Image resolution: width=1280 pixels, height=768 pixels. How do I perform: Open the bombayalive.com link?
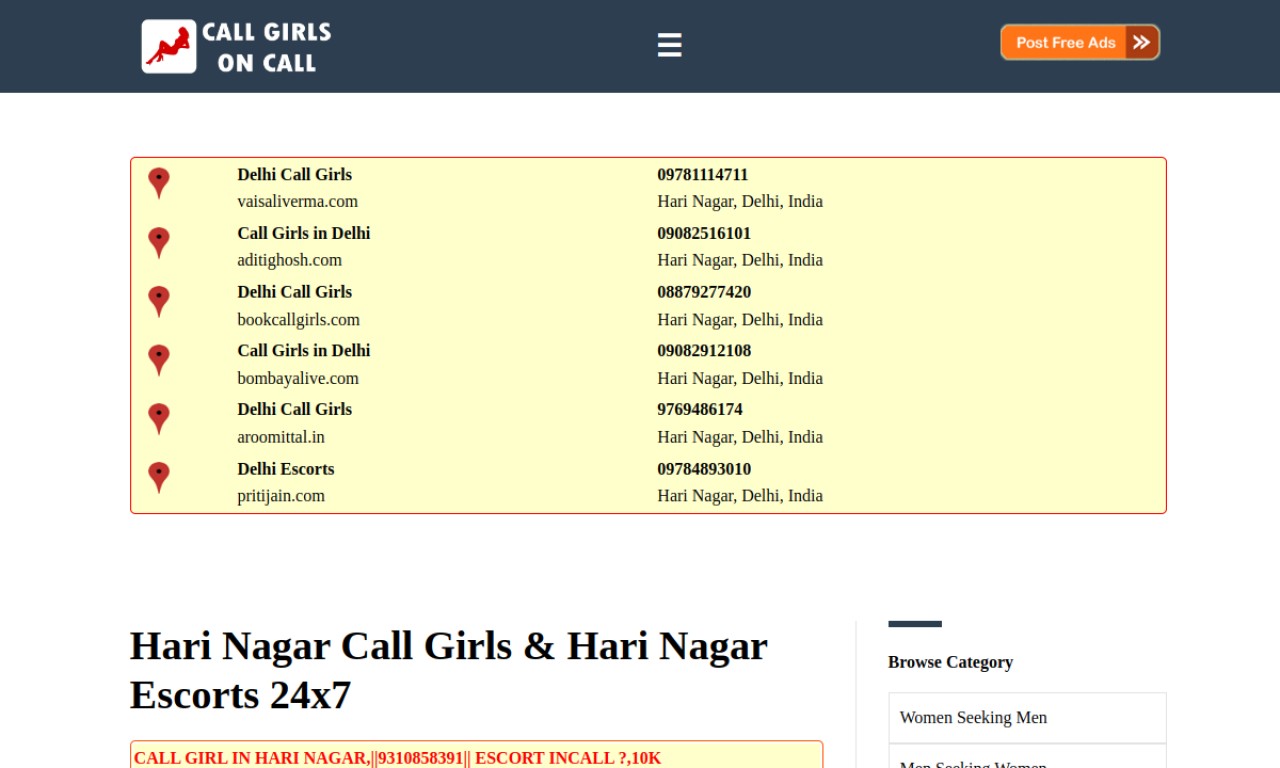point(297,378)
